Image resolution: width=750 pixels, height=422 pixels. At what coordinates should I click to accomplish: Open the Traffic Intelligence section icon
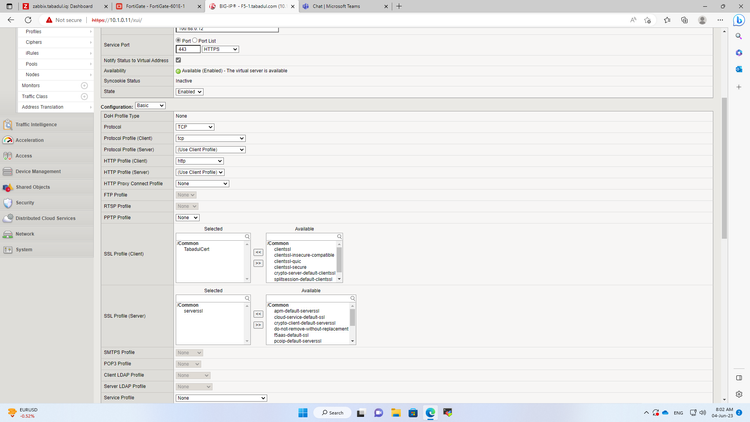coord(8,125)
